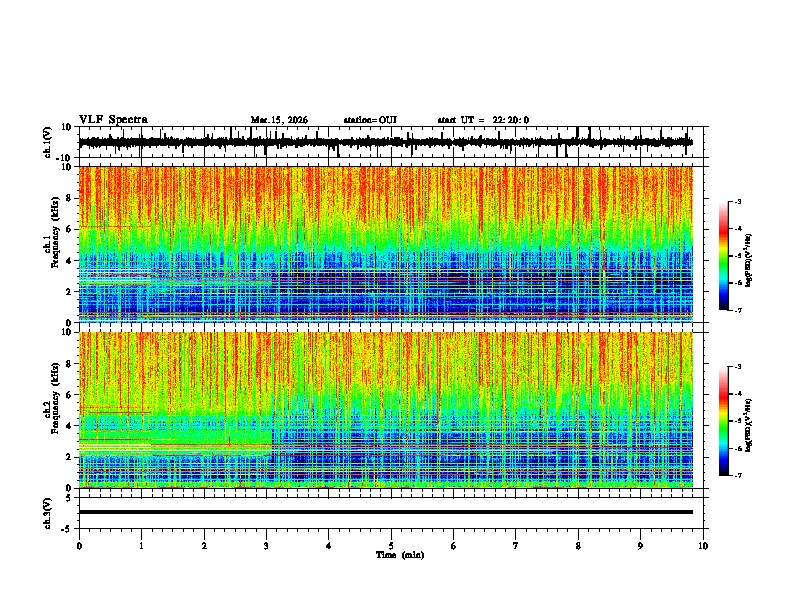The image size is (792, 612).
Task: Click time axis tick label "0"
Action: 79,546
